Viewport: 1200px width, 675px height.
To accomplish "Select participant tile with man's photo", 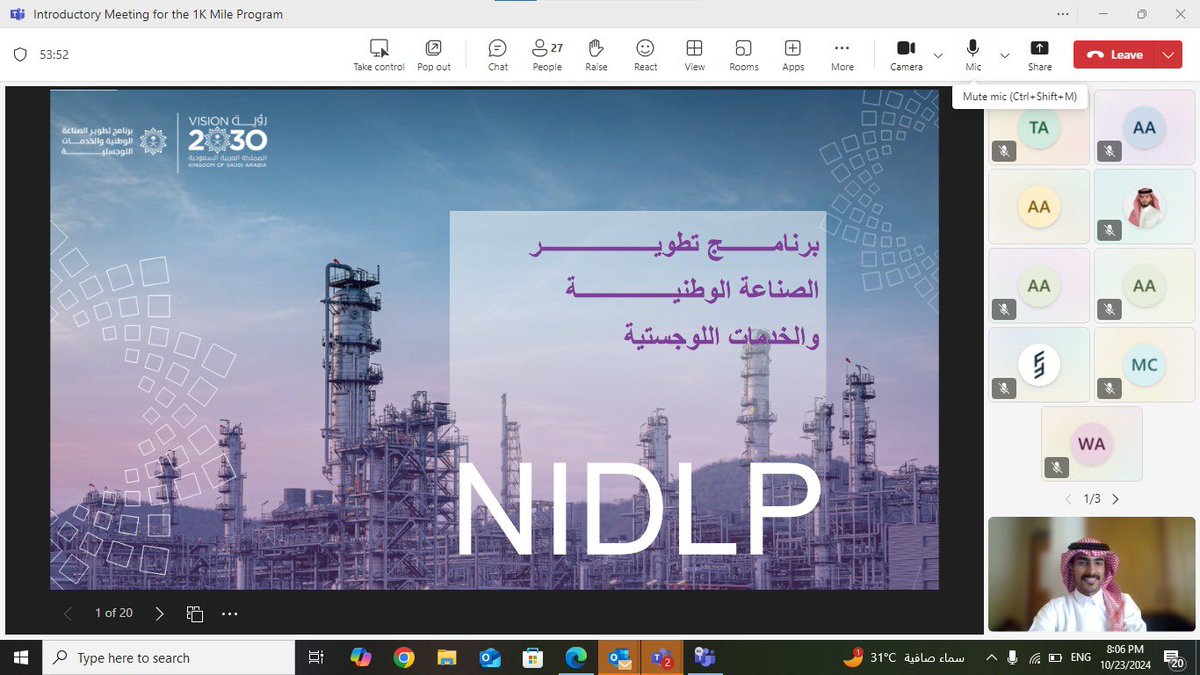I will (x=1144, y=206).
